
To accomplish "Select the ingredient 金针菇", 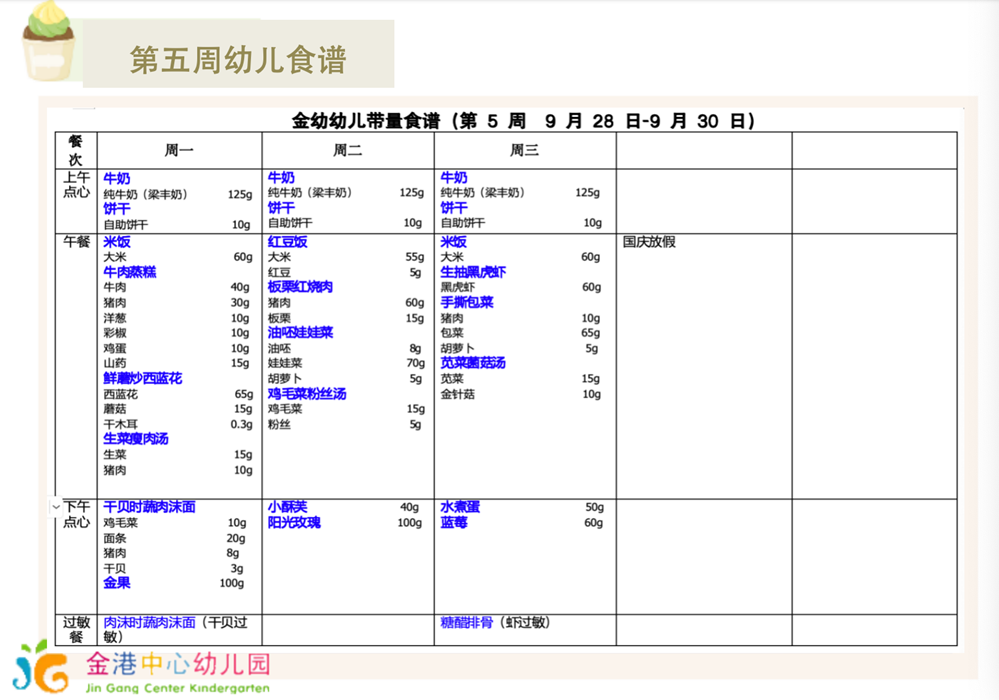I will click(457, 394).
